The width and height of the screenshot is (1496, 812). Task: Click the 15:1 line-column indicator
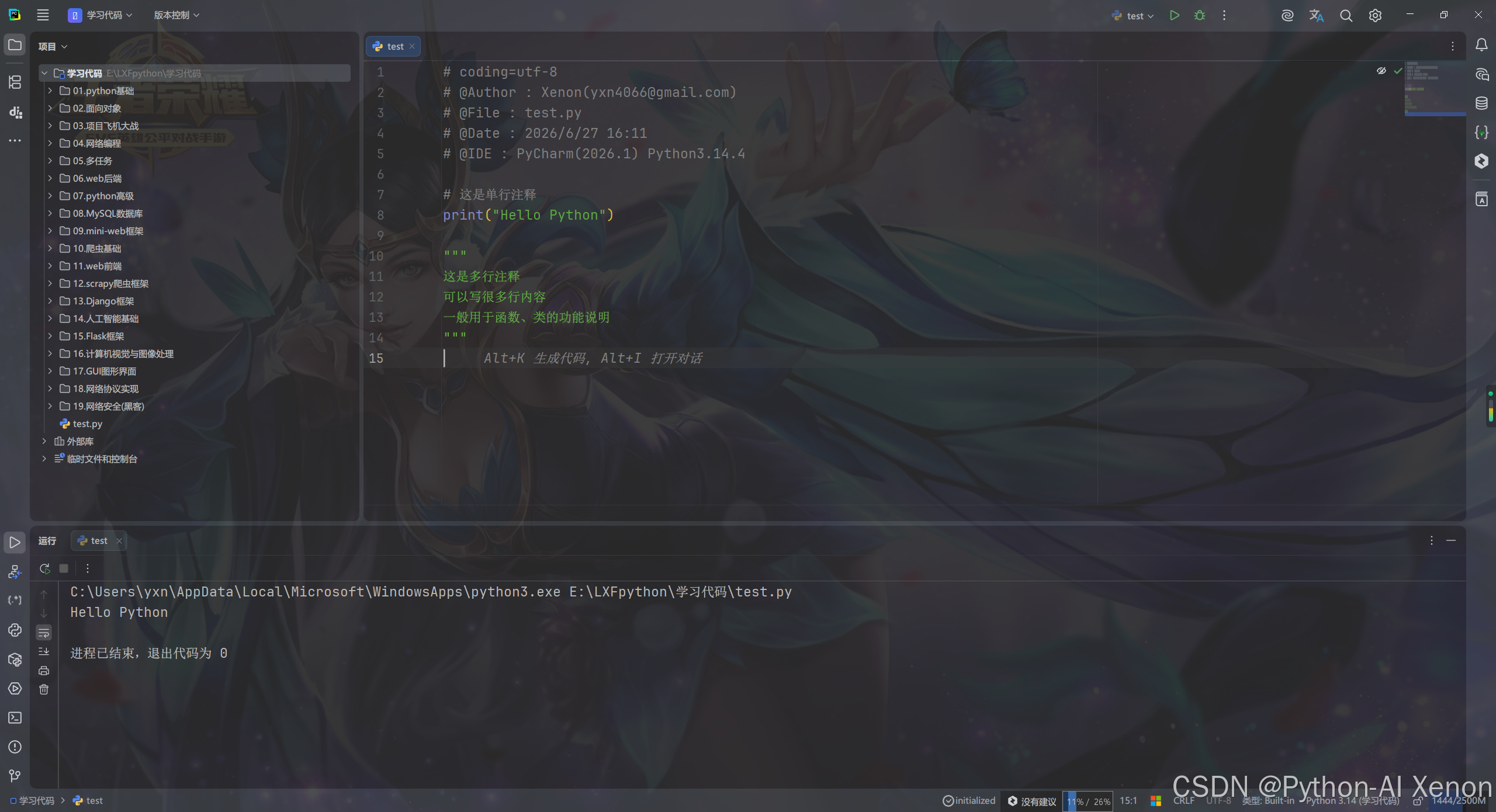pos(1128,801)
